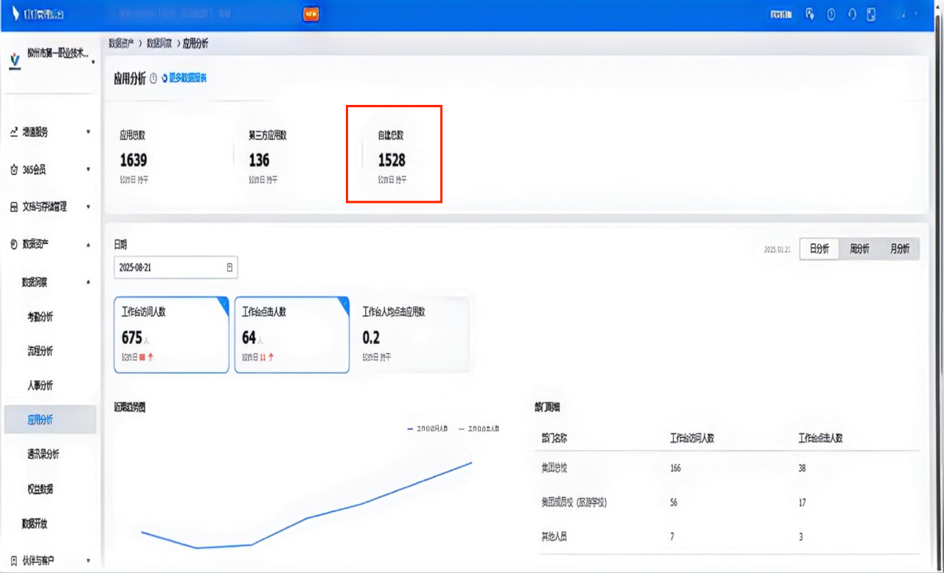This screenshot has width=944, height=573.
Task: Open the clock icon in the top bar
Action: click(x=831, y=14)
